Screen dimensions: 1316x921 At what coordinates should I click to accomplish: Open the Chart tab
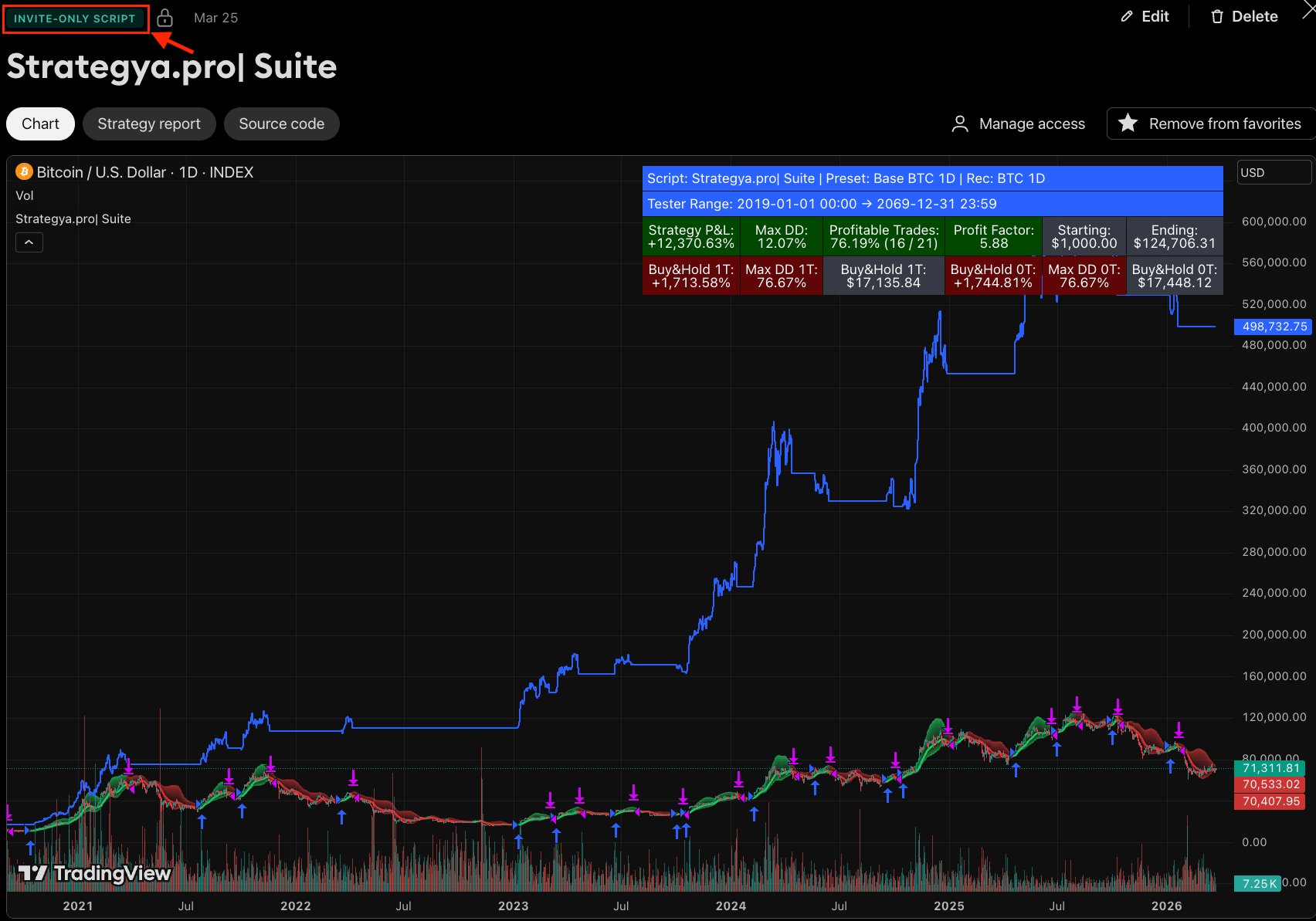coord(40,124)
